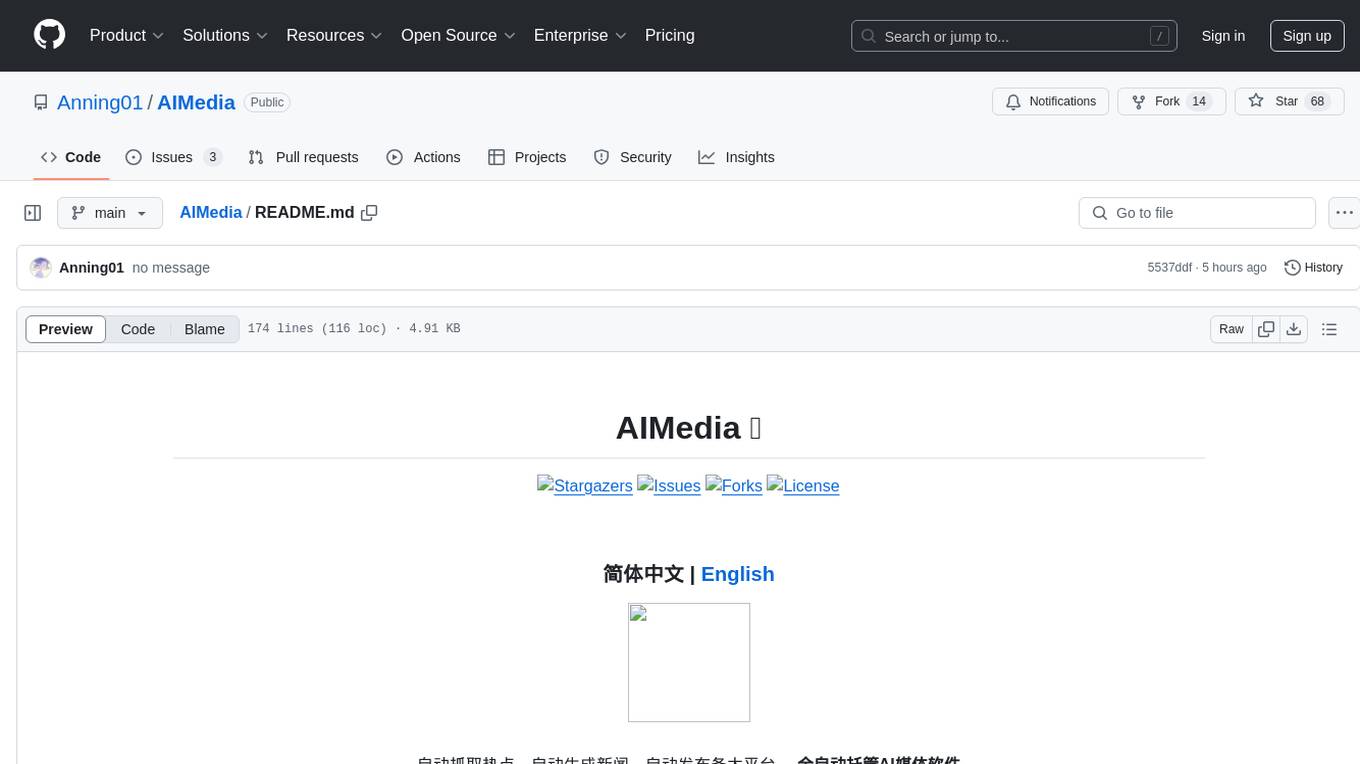
Task: Open the Forks badge link
Action: click(x=734, y=485)
